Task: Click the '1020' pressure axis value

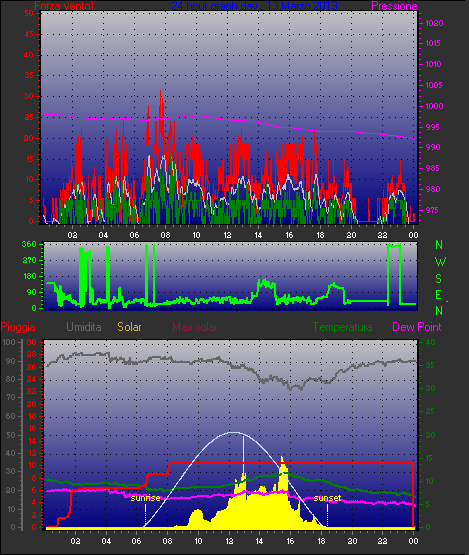Action: (434, 23)
